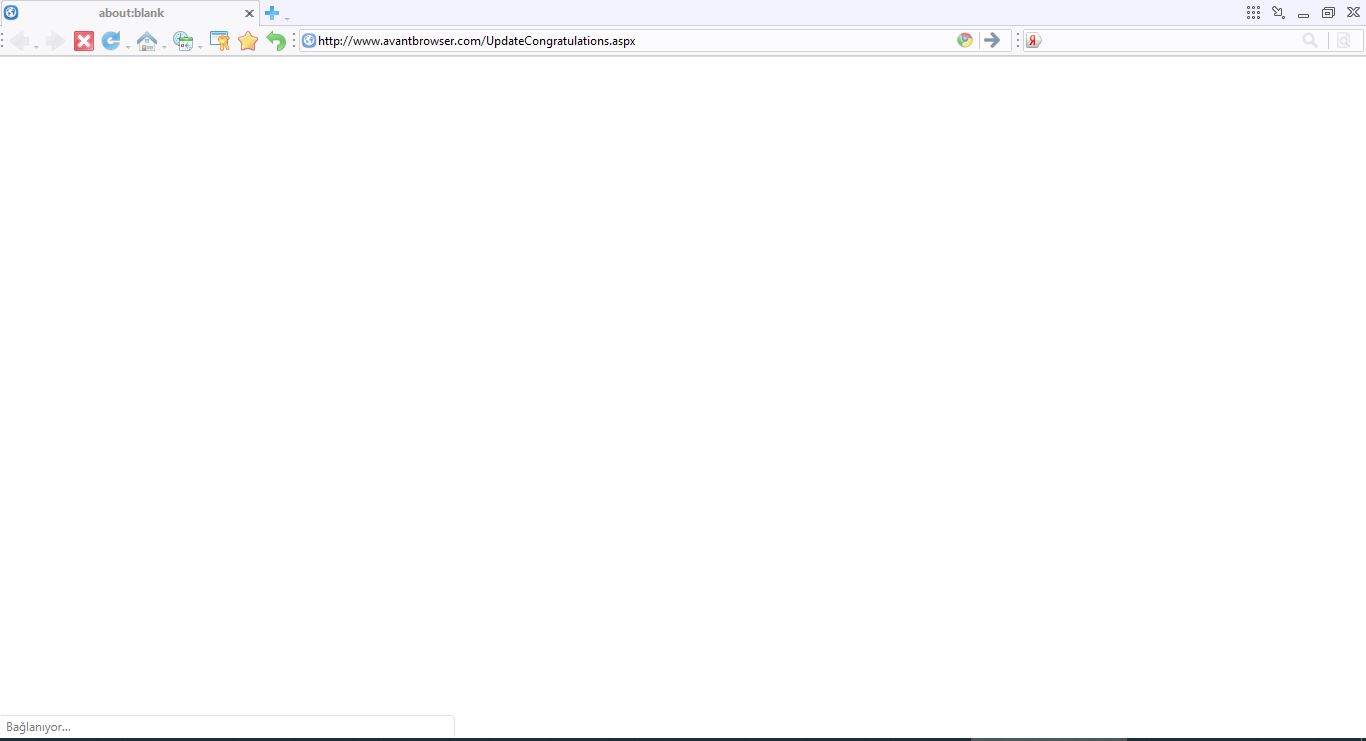1366x741 pixels.
Task: Click the Go arrow button
Action: 992,41
